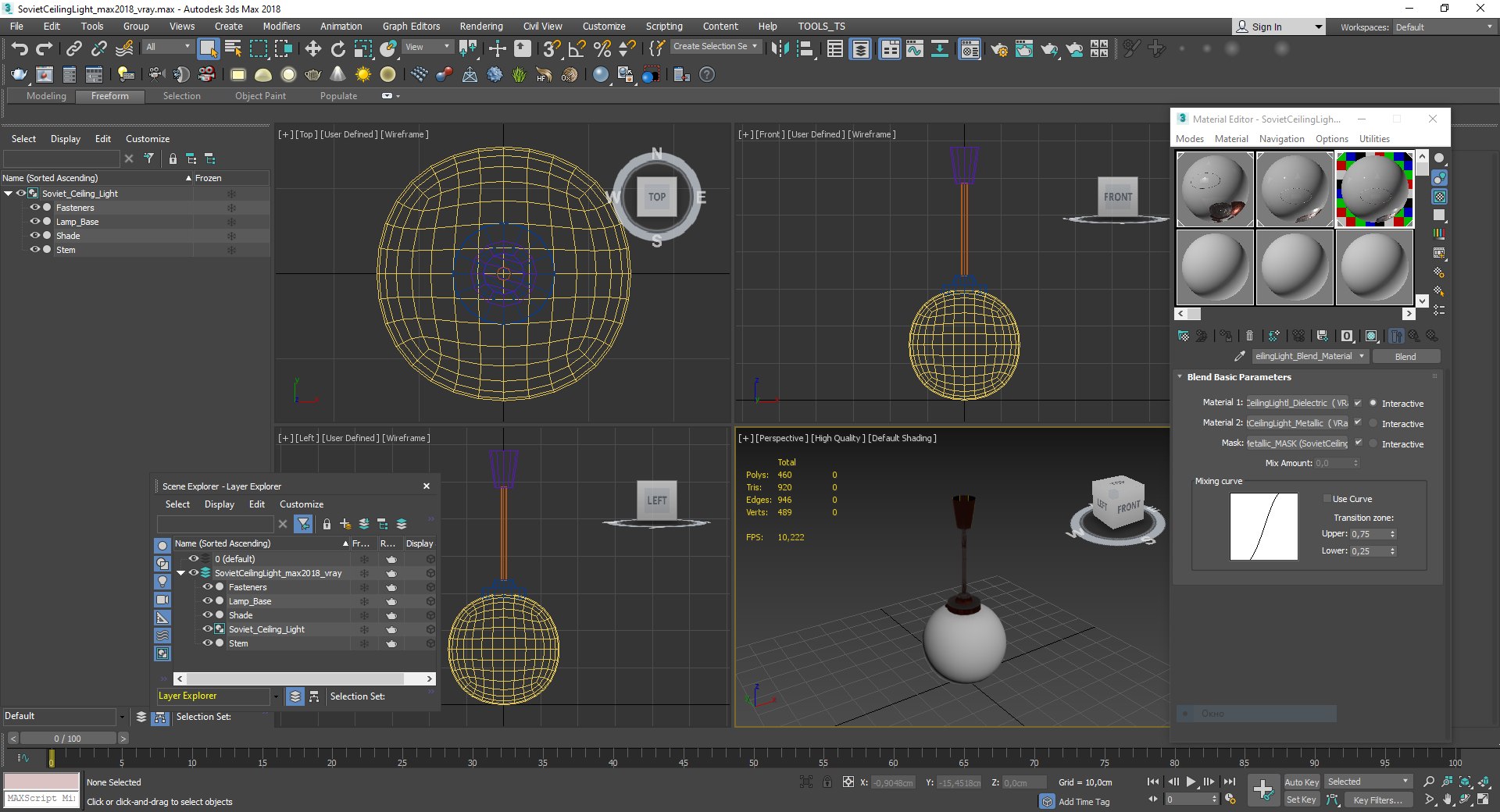Click the Sign In button
1500x812 pixels.
coord(1279,27)
